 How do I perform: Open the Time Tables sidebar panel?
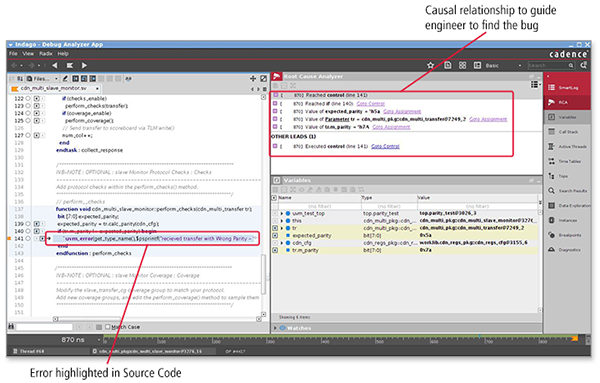coord(567,161)
